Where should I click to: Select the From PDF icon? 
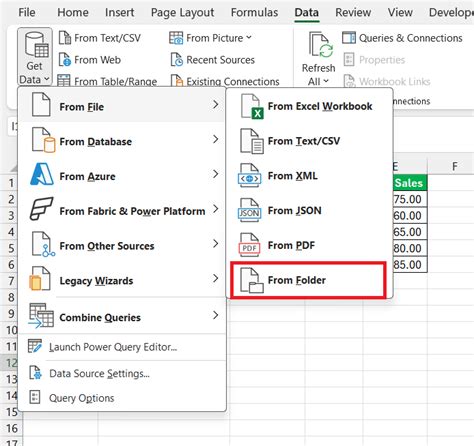point(249,245)
